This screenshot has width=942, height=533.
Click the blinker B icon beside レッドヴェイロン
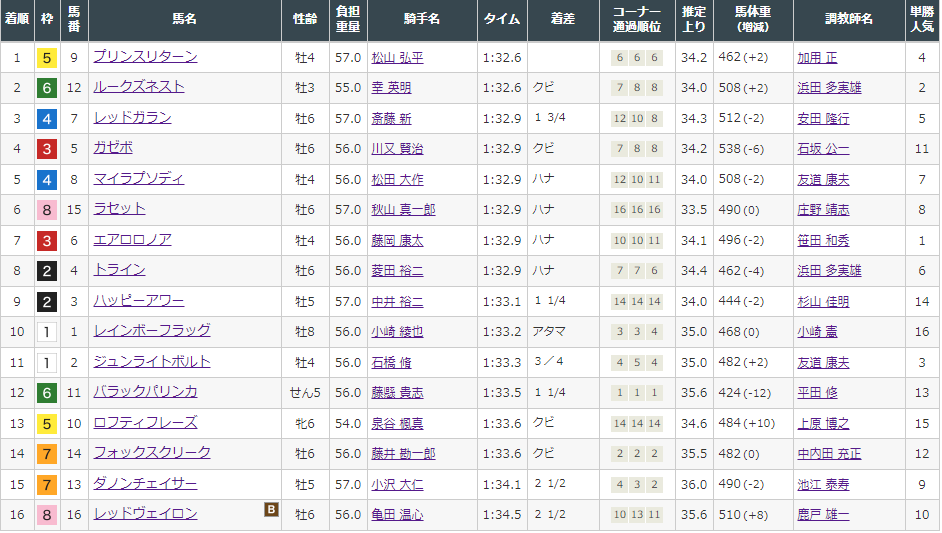272,510
